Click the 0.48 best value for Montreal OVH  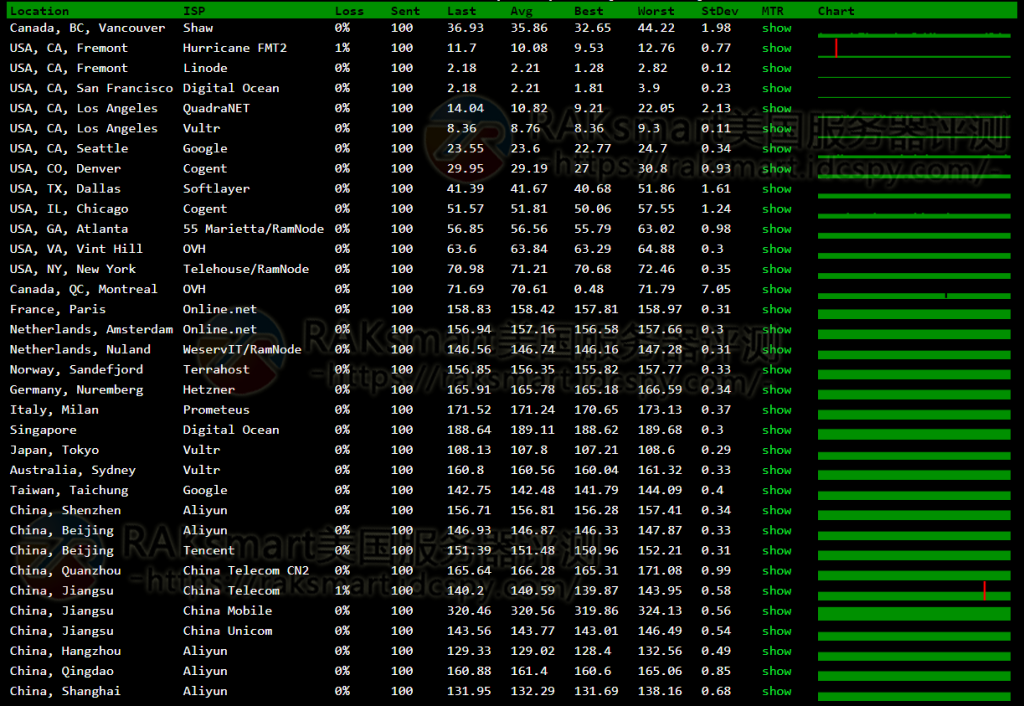click(x=588, y=289)
